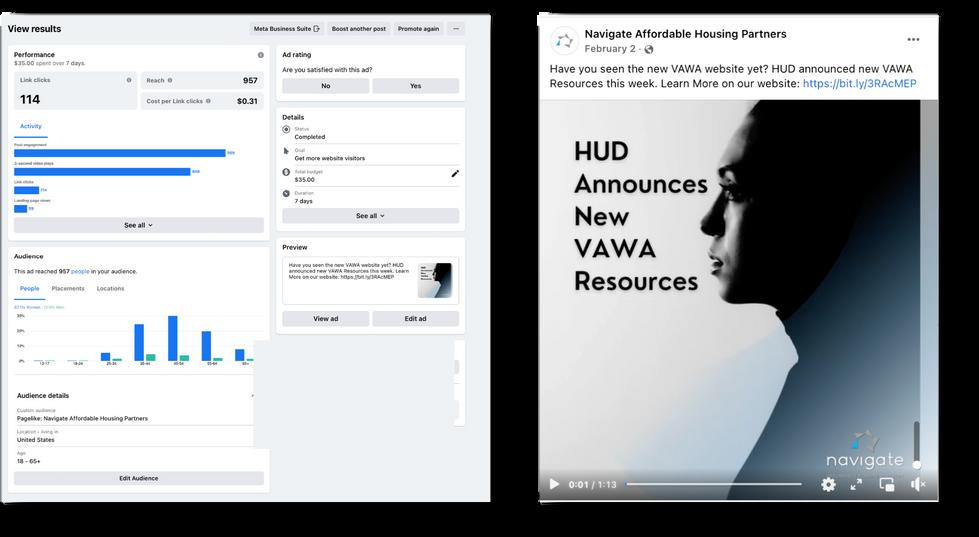This screenshot has height=537, width=979.
Task: Expand Performance See all
Action: [139, 225]
